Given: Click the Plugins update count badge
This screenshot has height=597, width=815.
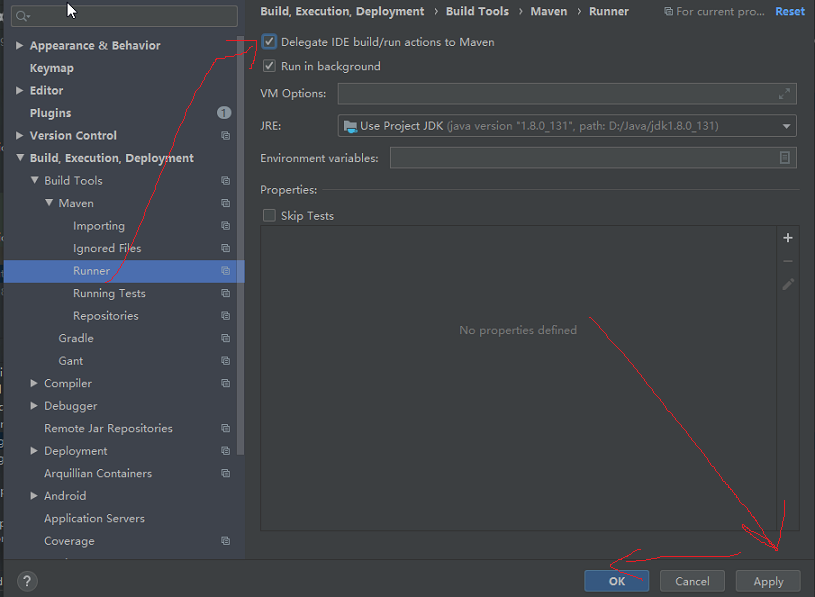Looking at the screenshot, I should [224, 113].
